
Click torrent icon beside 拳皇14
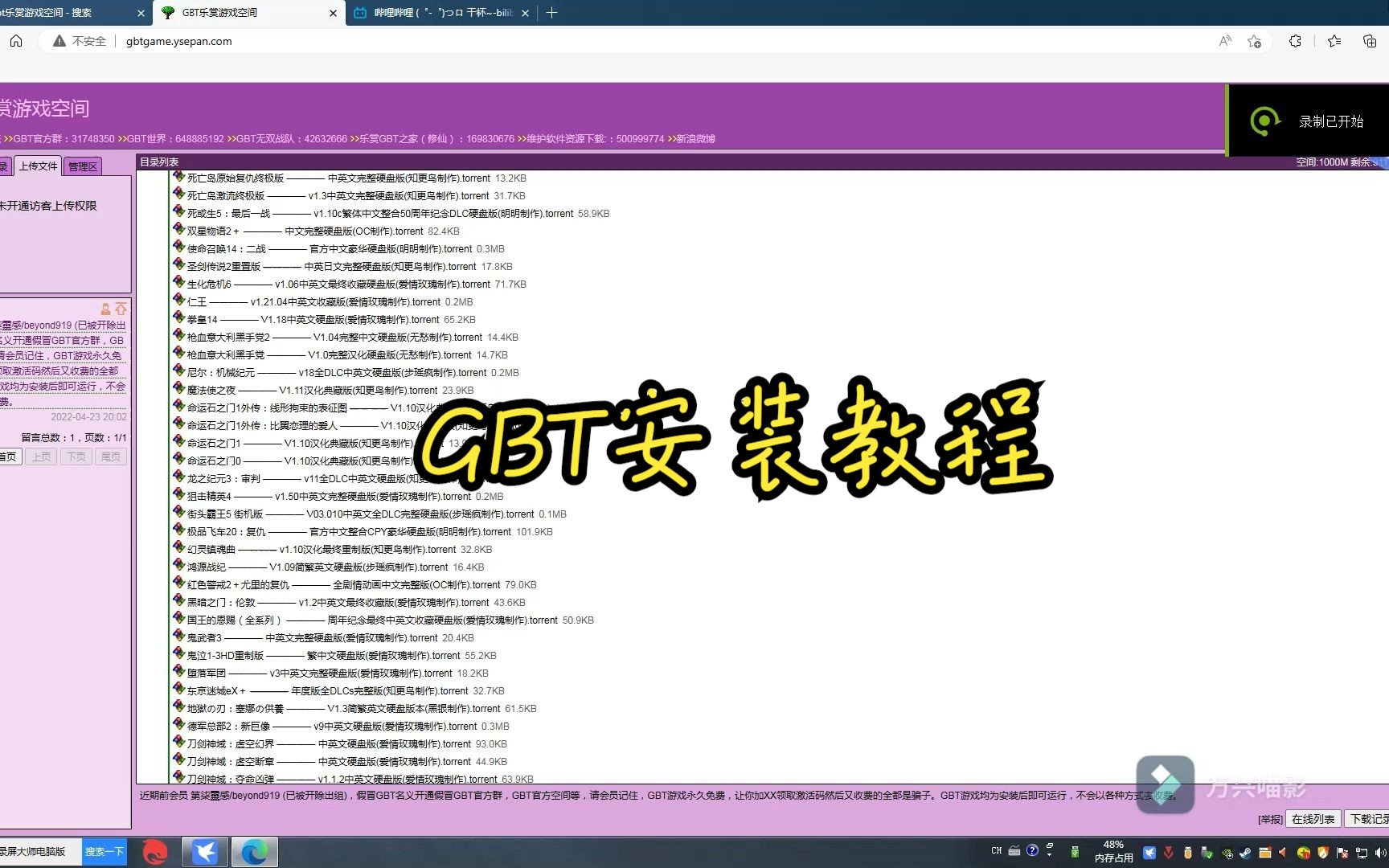pos(178,318)
